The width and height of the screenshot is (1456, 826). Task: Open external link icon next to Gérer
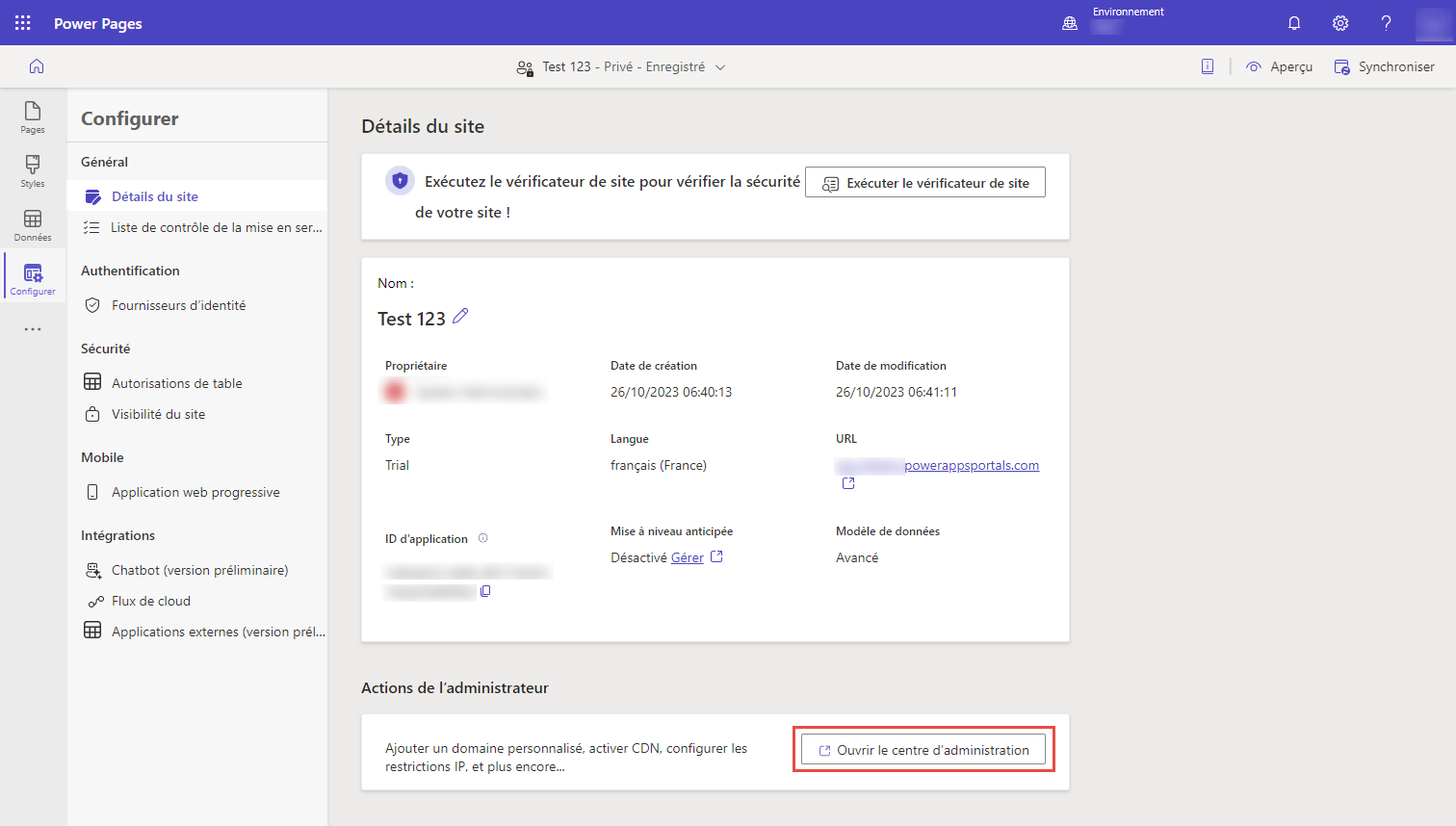tap(716, 556)
